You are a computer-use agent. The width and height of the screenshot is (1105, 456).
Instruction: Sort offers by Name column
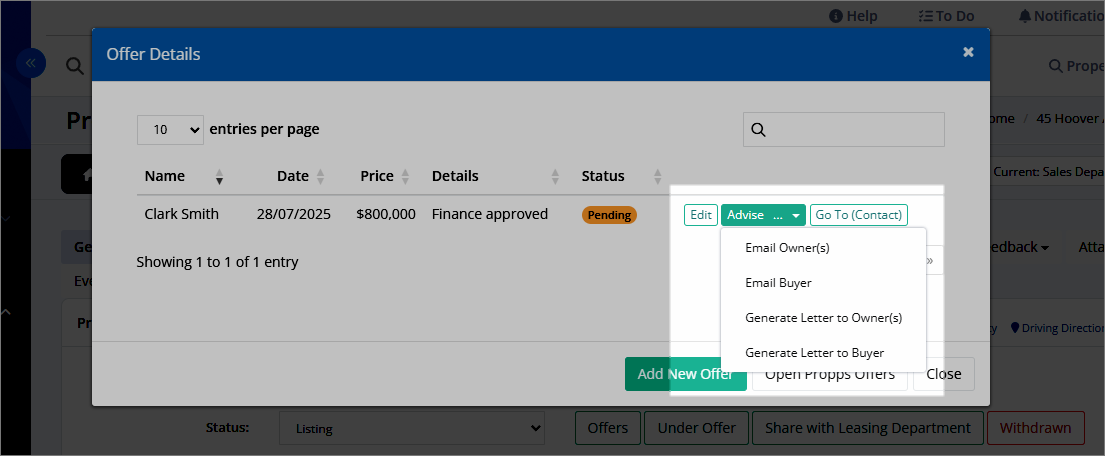point(185,176)
